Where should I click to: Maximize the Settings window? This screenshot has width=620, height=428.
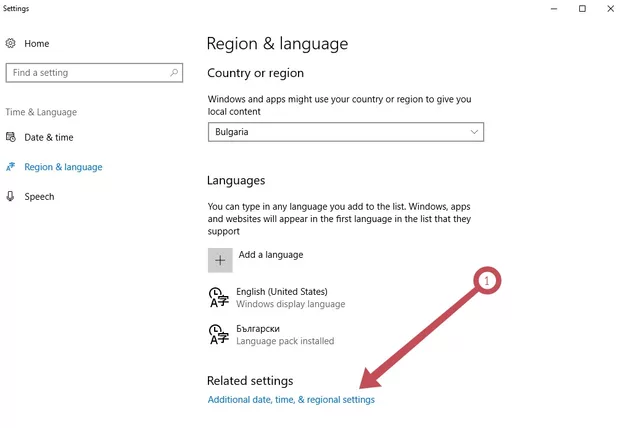tap(583, 9)
